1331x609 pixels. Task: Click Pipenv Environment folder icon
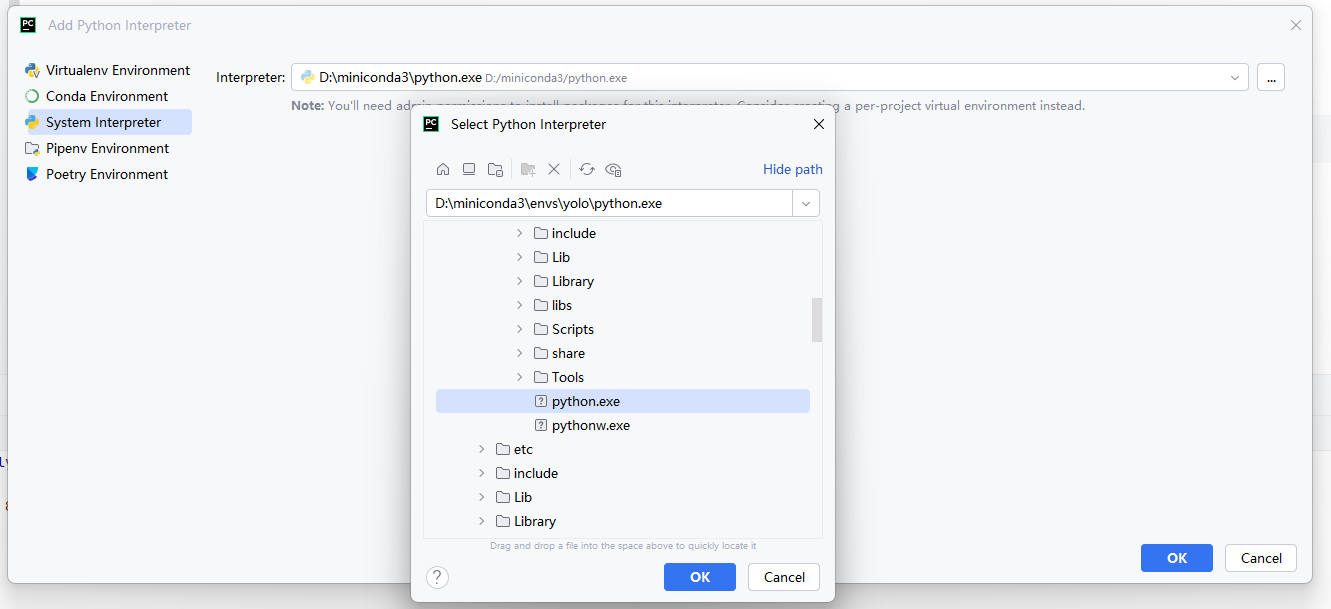click(x=32, y=148)
